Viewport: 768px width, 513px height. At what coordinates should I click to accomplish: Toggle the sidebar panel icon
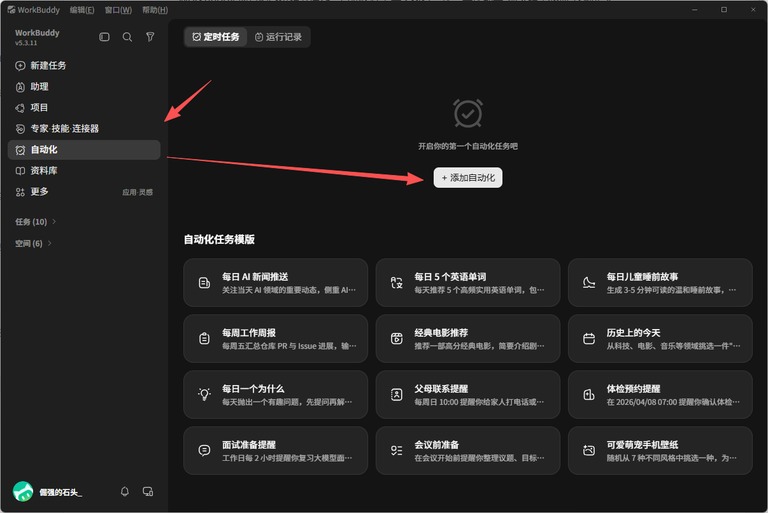[104, 37]
